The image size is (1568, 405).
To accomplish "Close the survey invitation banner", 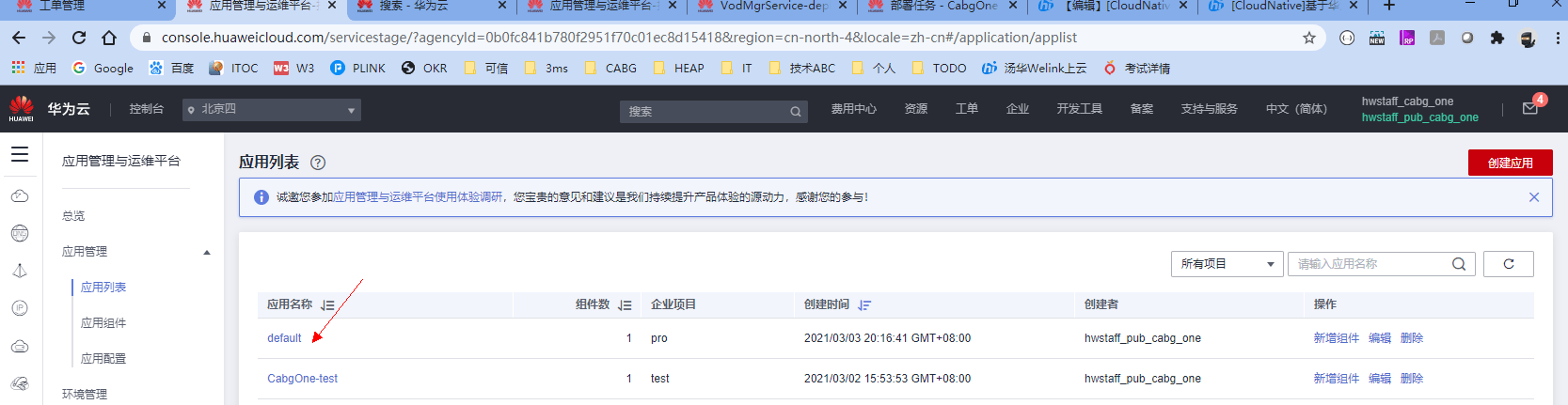I will pos(1534,197).
